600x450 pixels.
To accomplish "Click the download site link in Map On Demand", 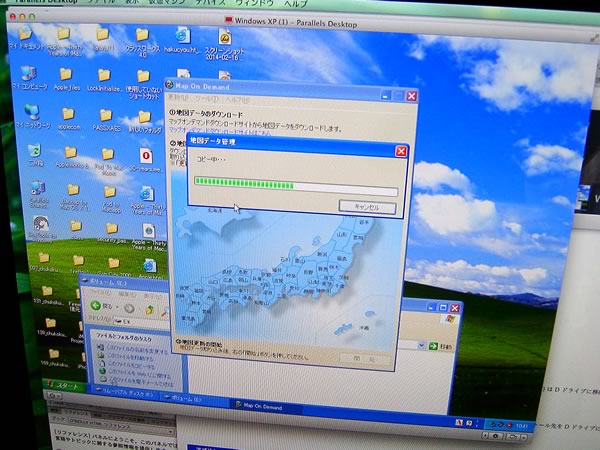I will click(x=220, y=132).
